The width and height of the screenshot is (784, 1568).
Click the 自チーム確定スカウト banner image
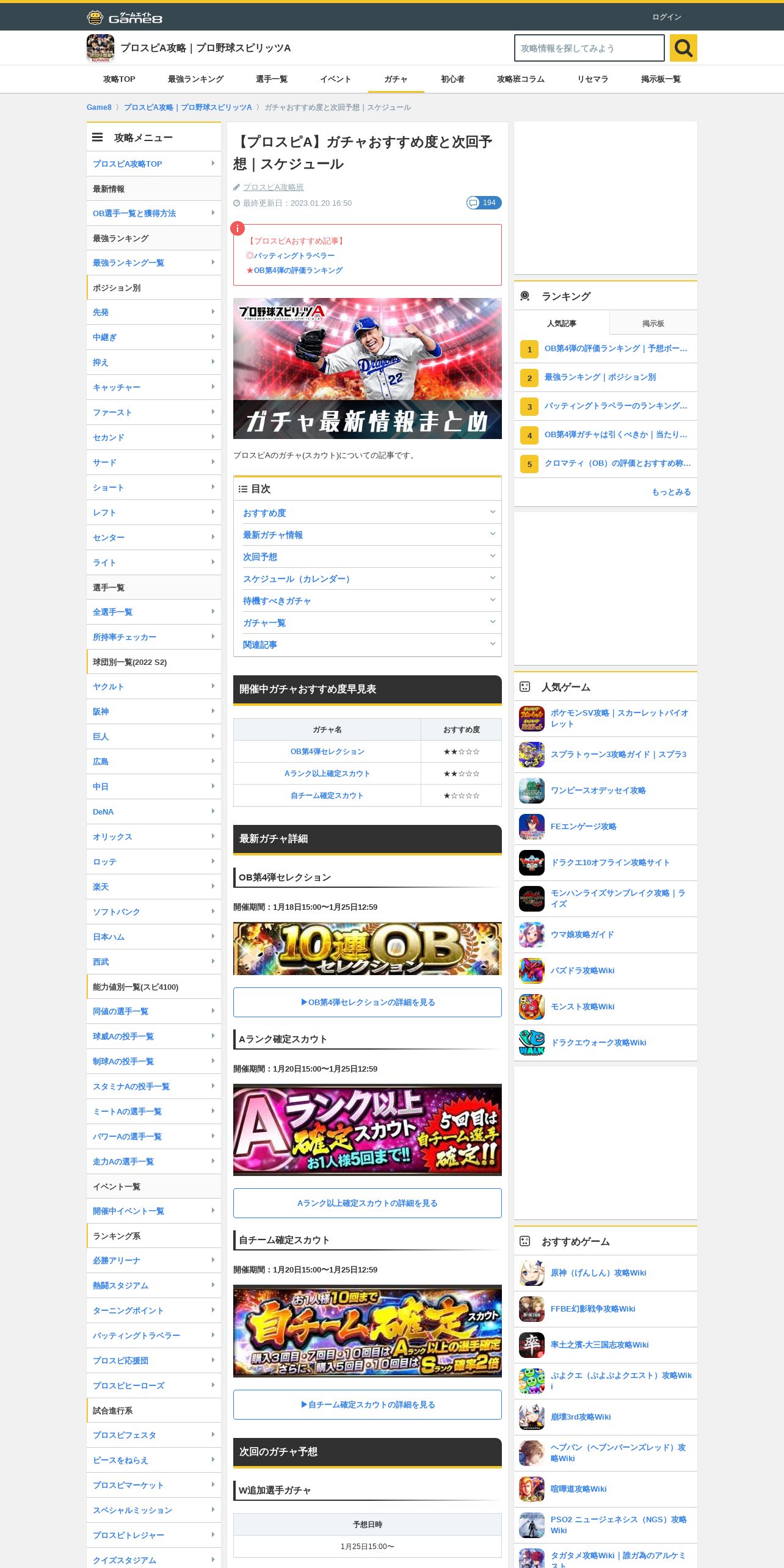tap(368, 1331)
